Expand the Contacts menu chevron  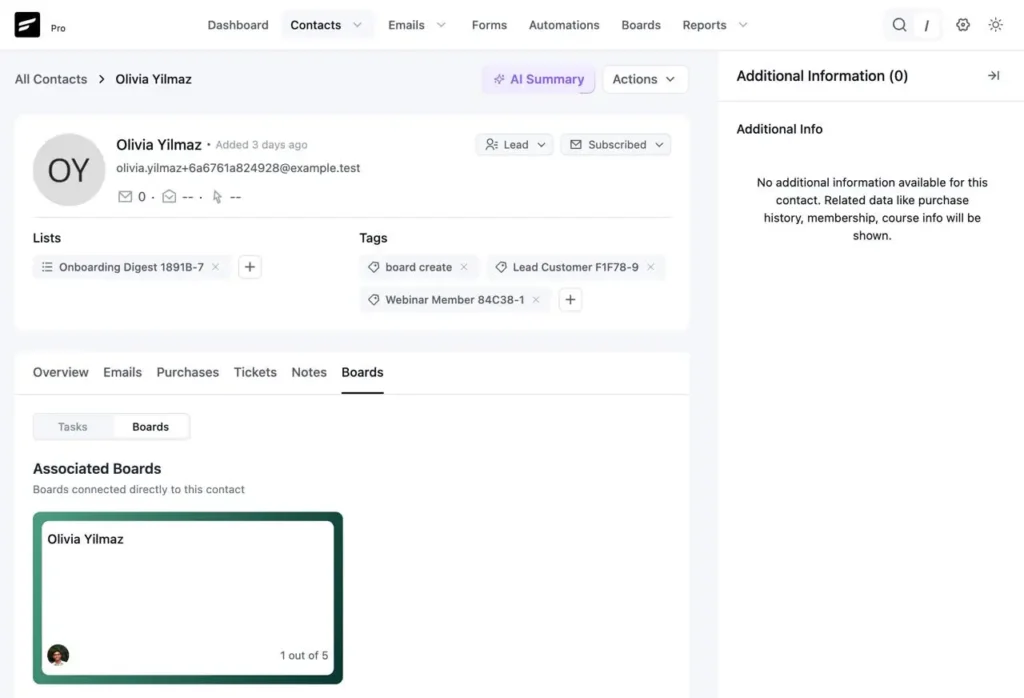click(357, 25)
